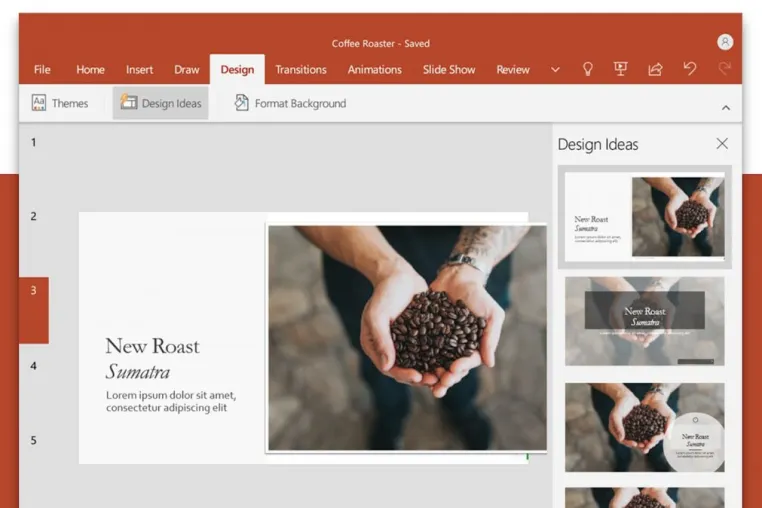The width and height of the screenshot is (762, 508).
Task: Select slide 4 in the slide list
Action: (34, 366)
